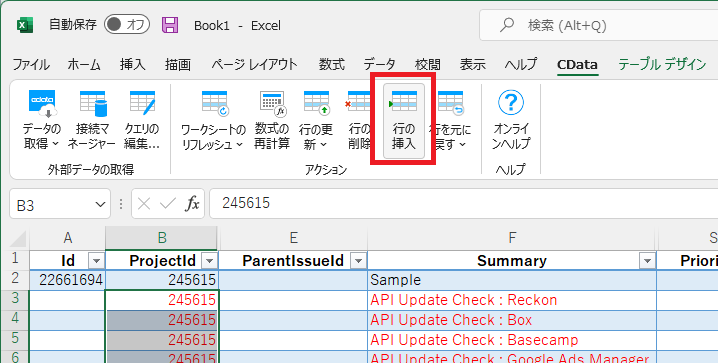This screenshot has width=718, height=363.
Task: Open the 接続マネージャー connection manager
Action: coord(92,120)
